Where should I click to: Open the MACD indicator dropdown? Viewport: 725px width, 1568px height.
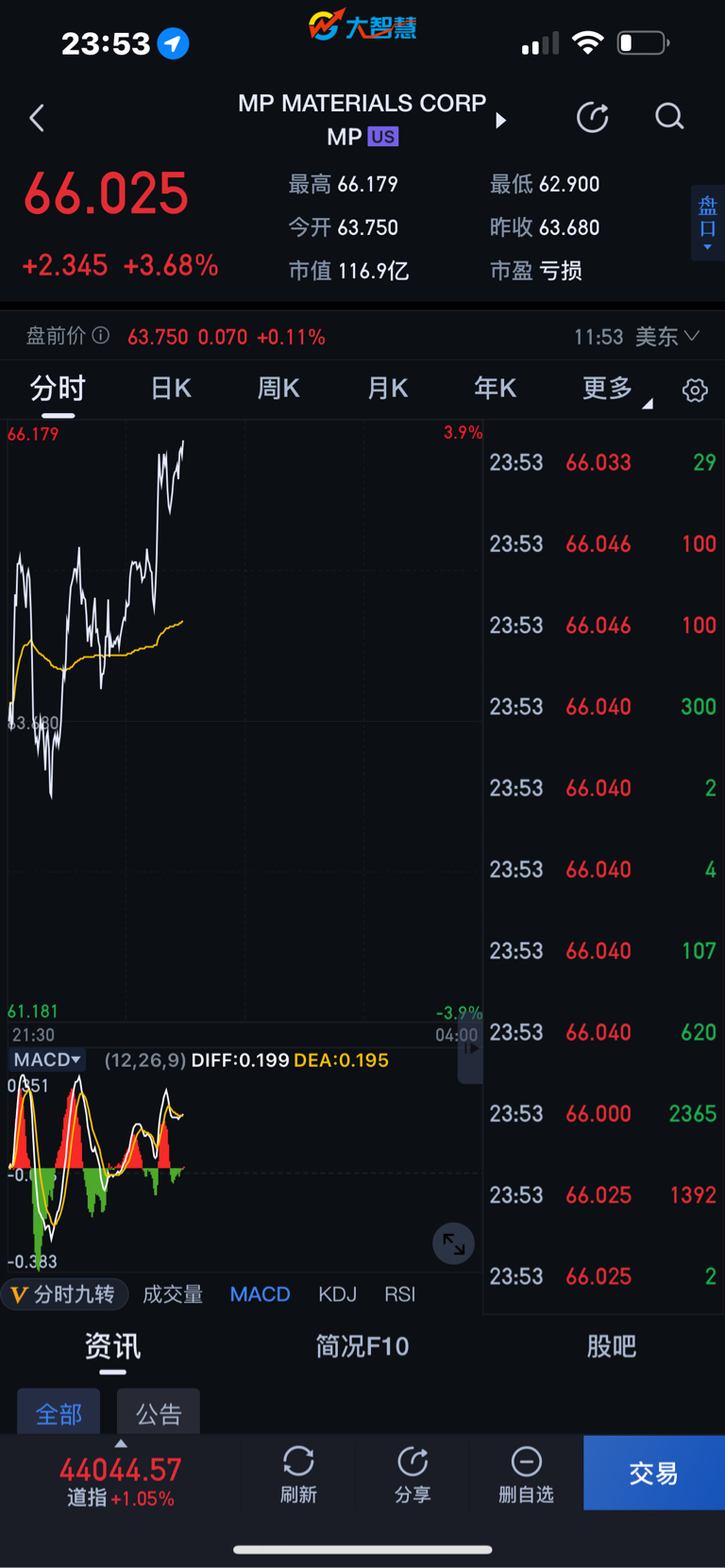(x=47, y=1059)
